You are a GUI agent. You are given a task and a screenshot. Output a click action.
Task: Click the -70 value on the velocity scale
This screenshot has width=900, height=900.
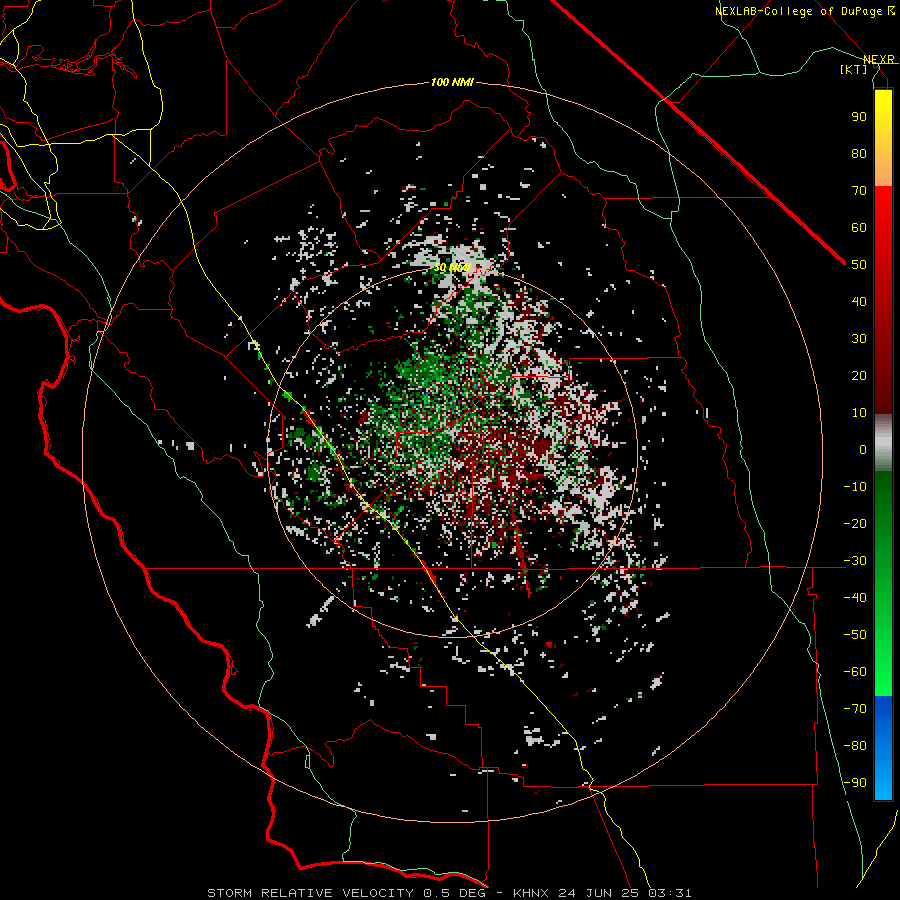(x=855, y=709)
